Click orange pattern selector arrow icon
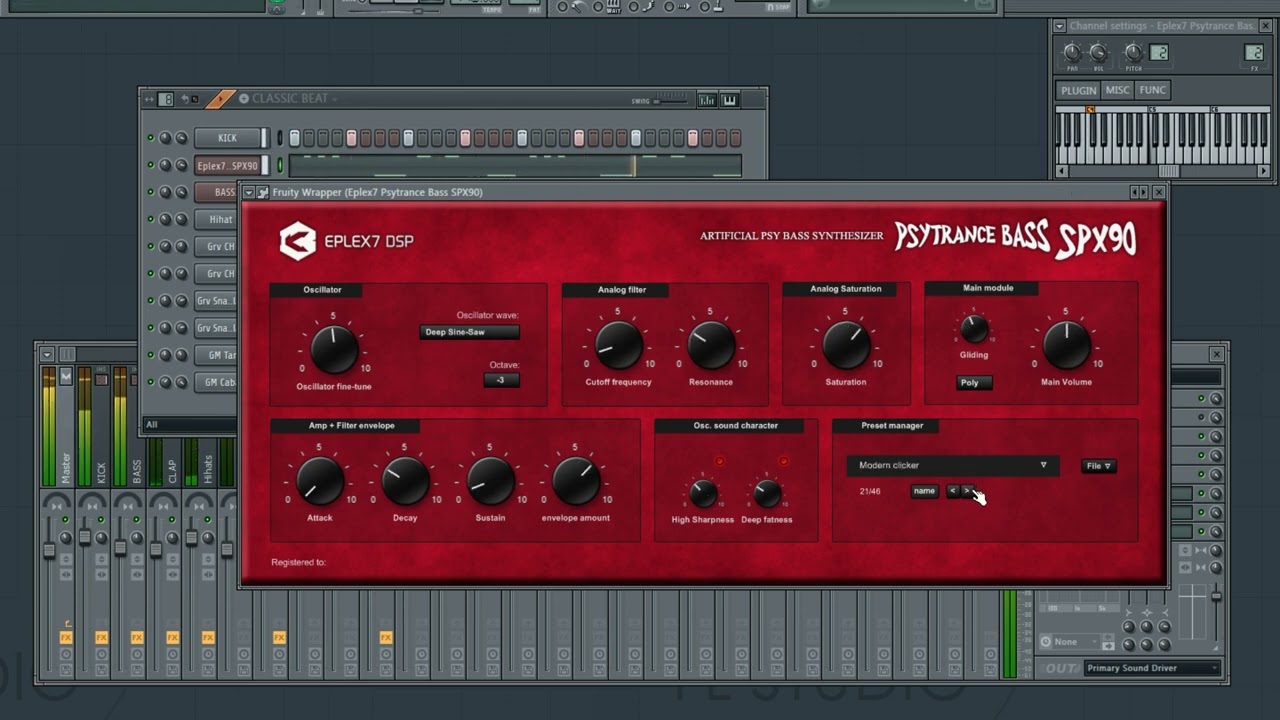 coord(220,99)
